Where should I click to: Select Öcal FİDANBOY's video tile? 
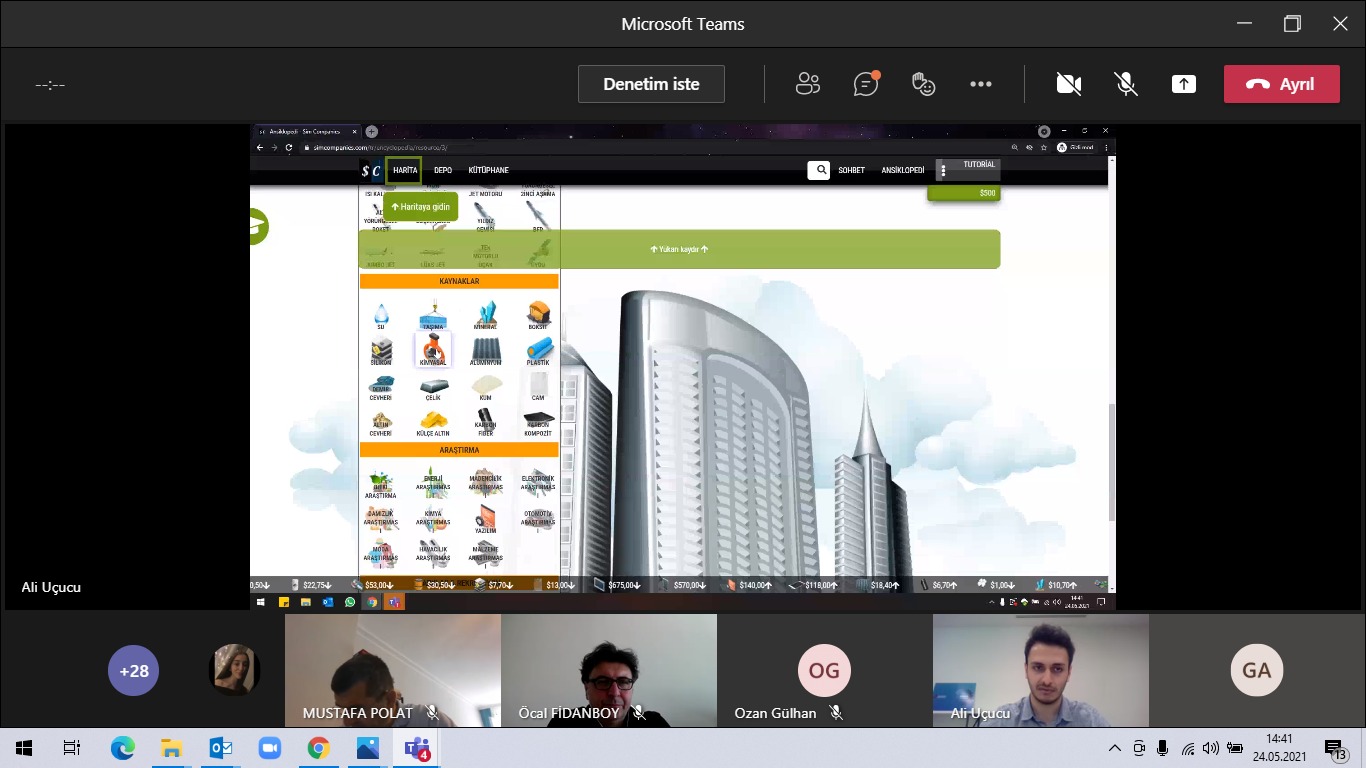609,670
